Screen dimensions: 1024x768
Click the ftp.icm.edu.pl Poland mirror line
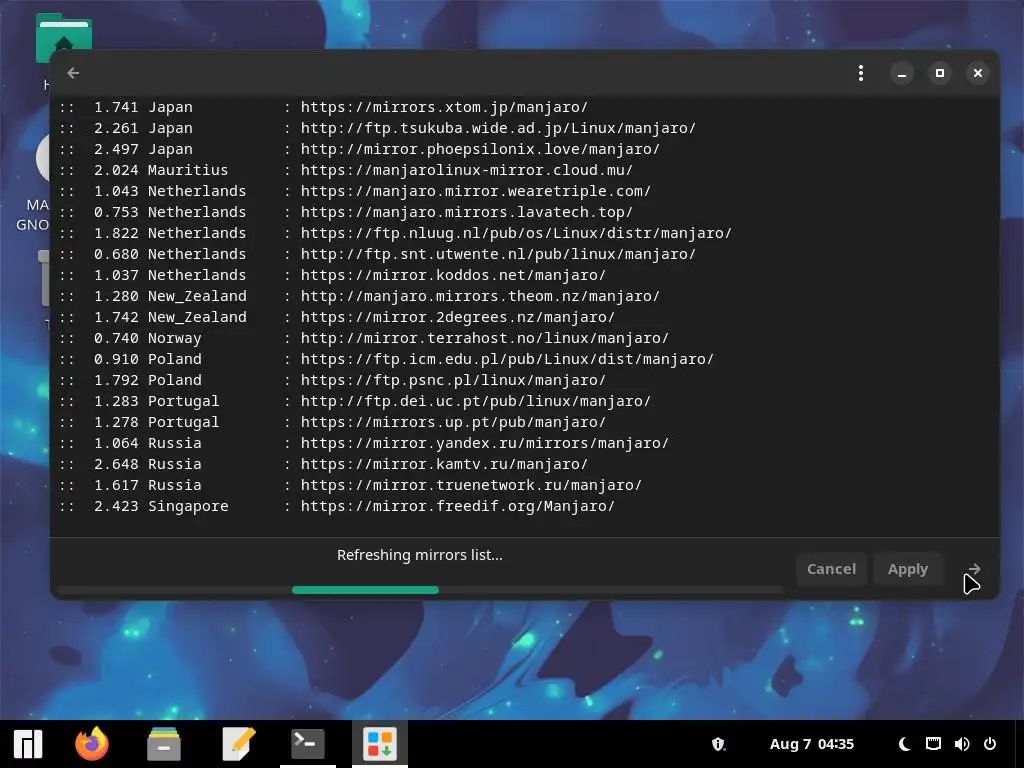click(x=387, y=359)
